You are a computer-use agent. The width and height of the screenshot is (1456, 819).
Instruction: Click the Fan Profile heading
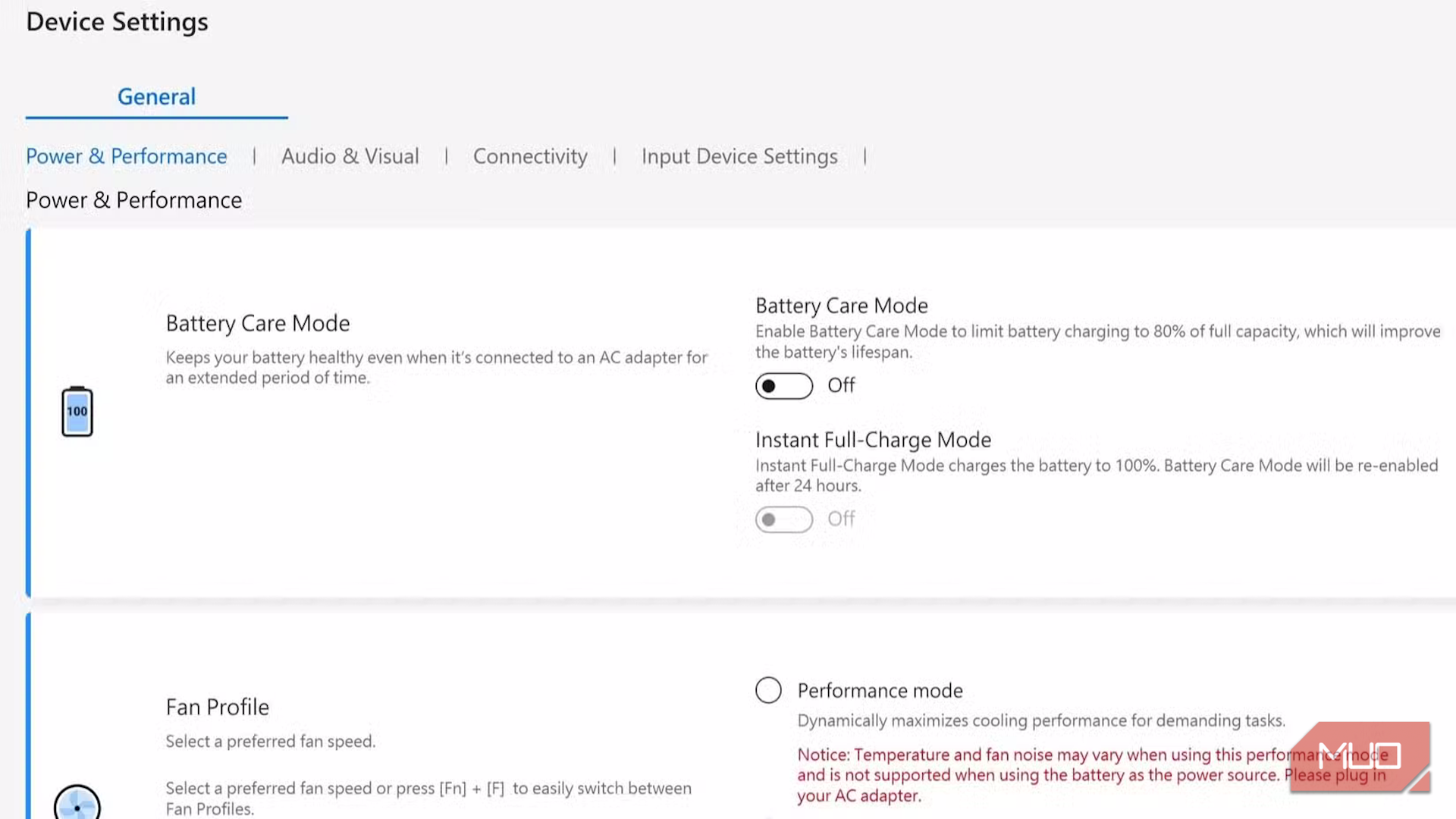pos(217,707)
